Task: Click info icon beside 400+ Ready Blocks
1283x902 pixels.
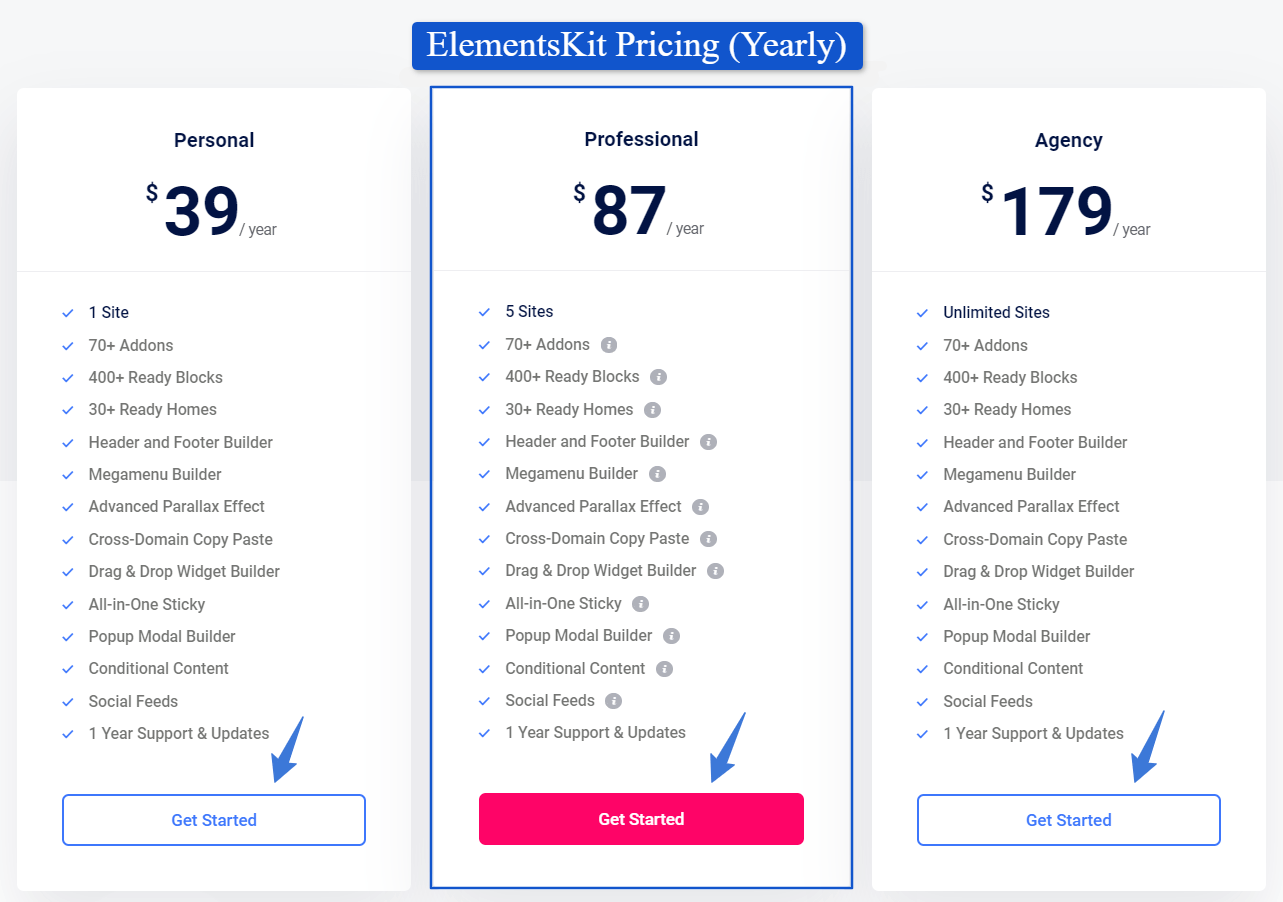Action: 658,377
